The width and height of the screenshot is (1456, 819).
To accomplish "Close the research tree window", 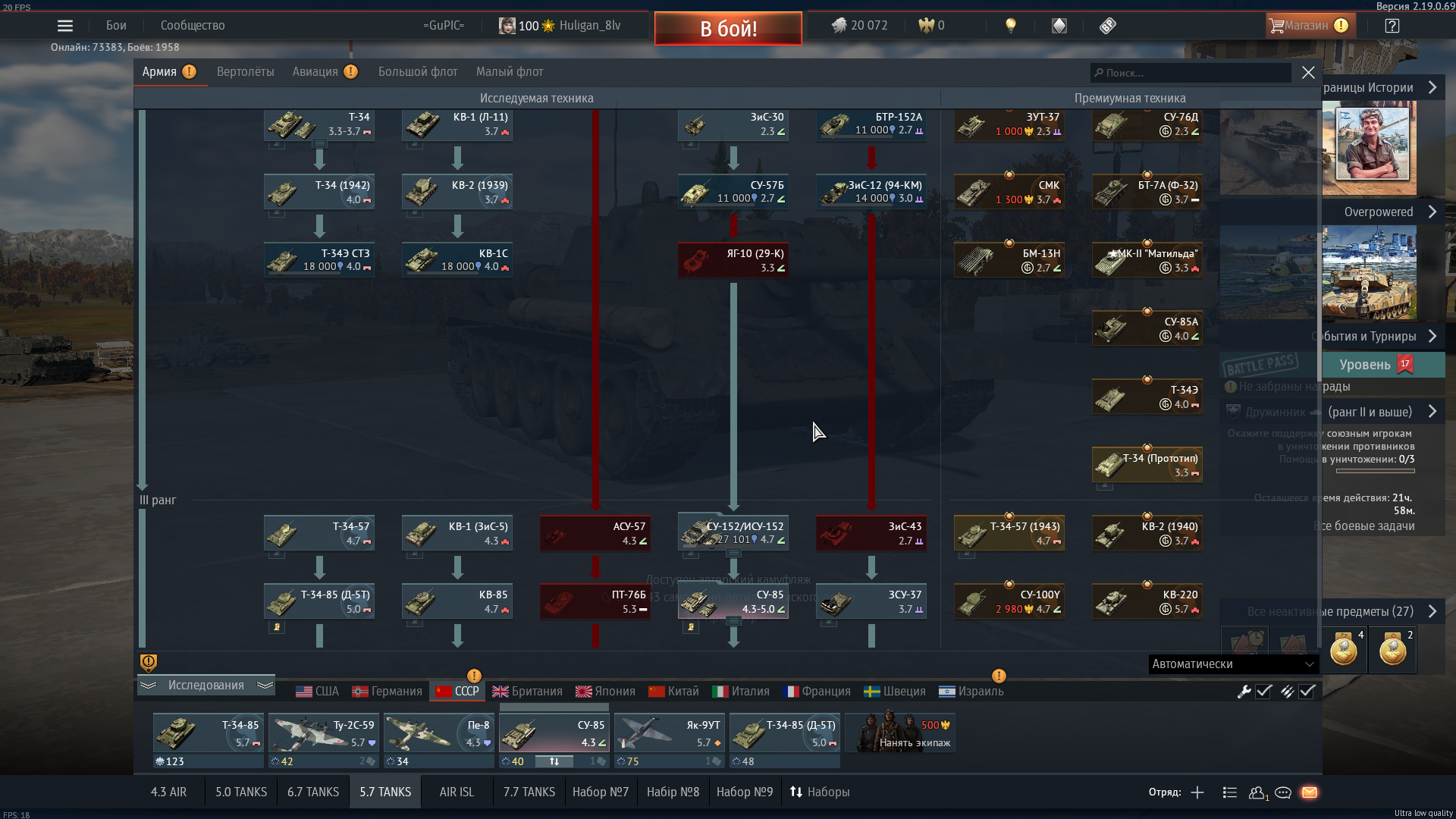I will click(1308, 73).
